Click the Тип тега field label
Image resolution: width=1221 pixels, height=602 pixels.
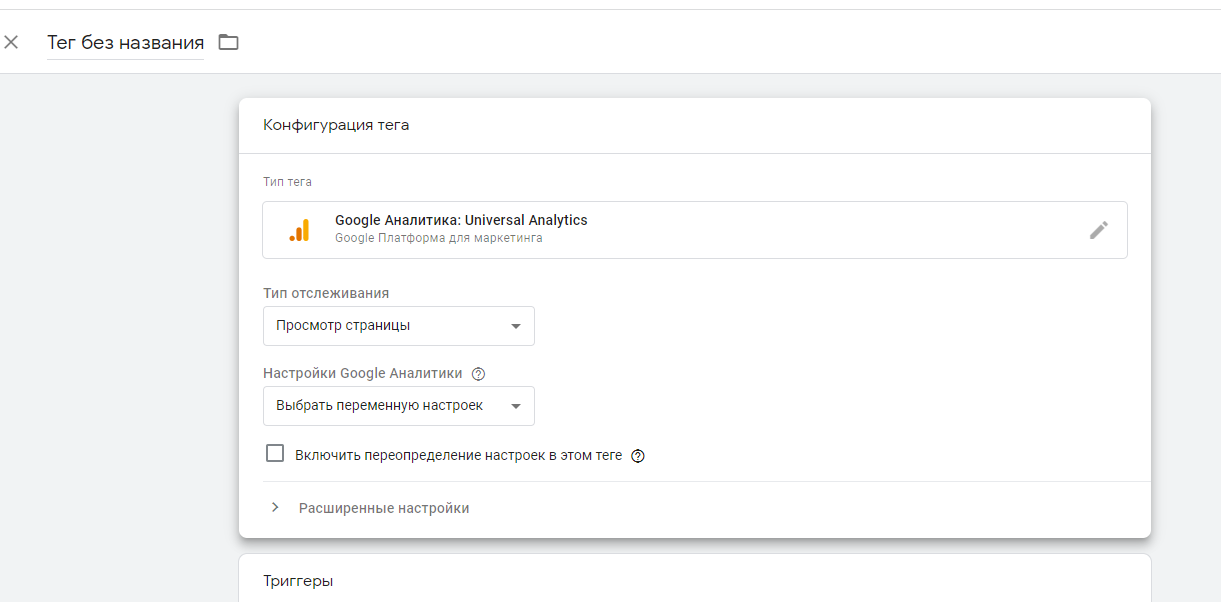287,182
